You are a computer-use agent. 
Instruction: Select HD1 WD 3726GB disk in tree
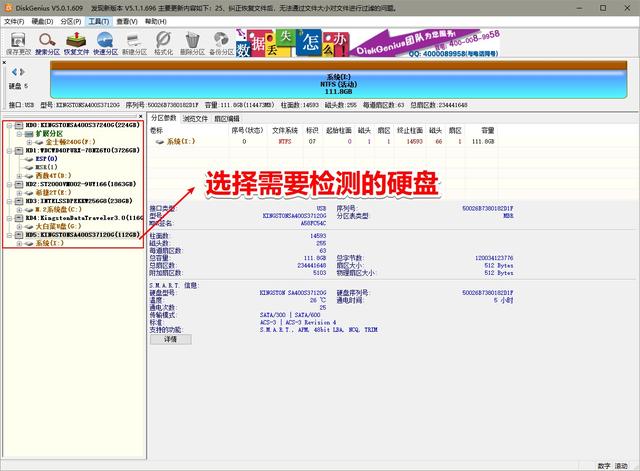[82, 150]
